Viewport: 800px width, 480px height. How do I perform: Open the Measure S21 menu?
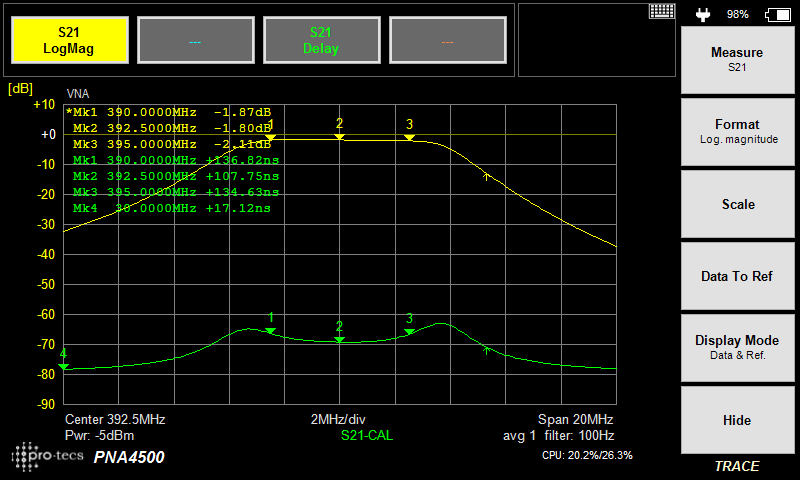click(x=736, y=59)
